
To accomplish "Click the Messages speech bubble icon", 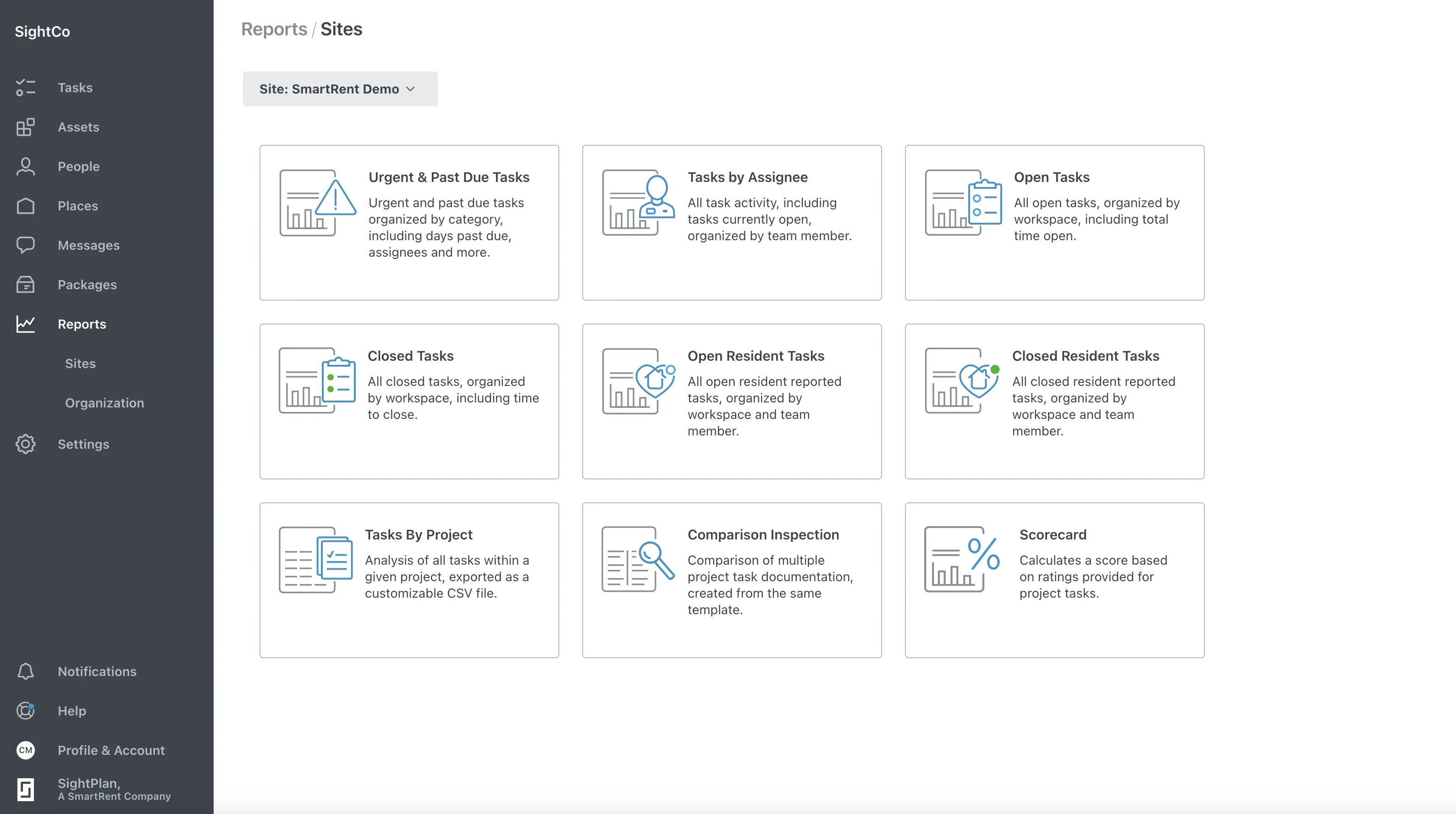I will (x=25, y=245).
